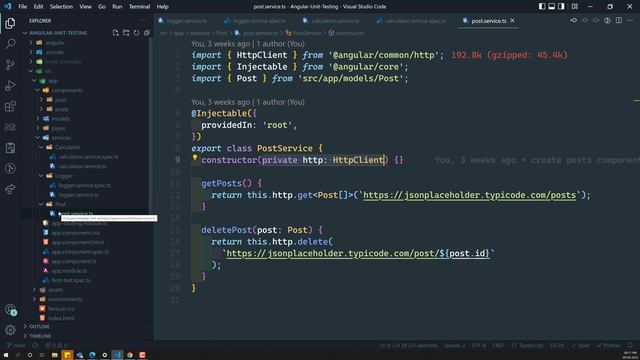Open the Go menu

pos(102,7)
